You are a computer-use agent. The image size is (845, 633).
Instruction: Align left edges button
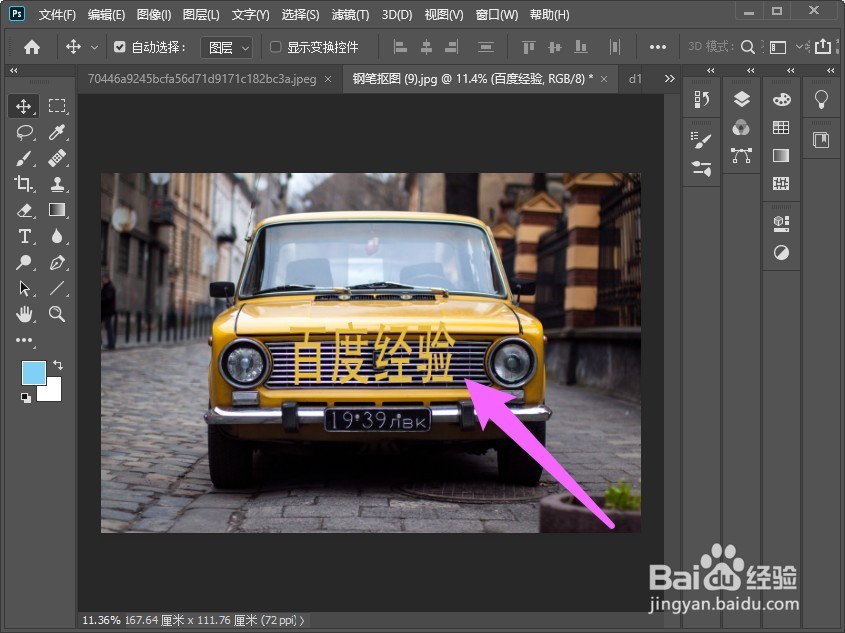click(x=400, y=47)
